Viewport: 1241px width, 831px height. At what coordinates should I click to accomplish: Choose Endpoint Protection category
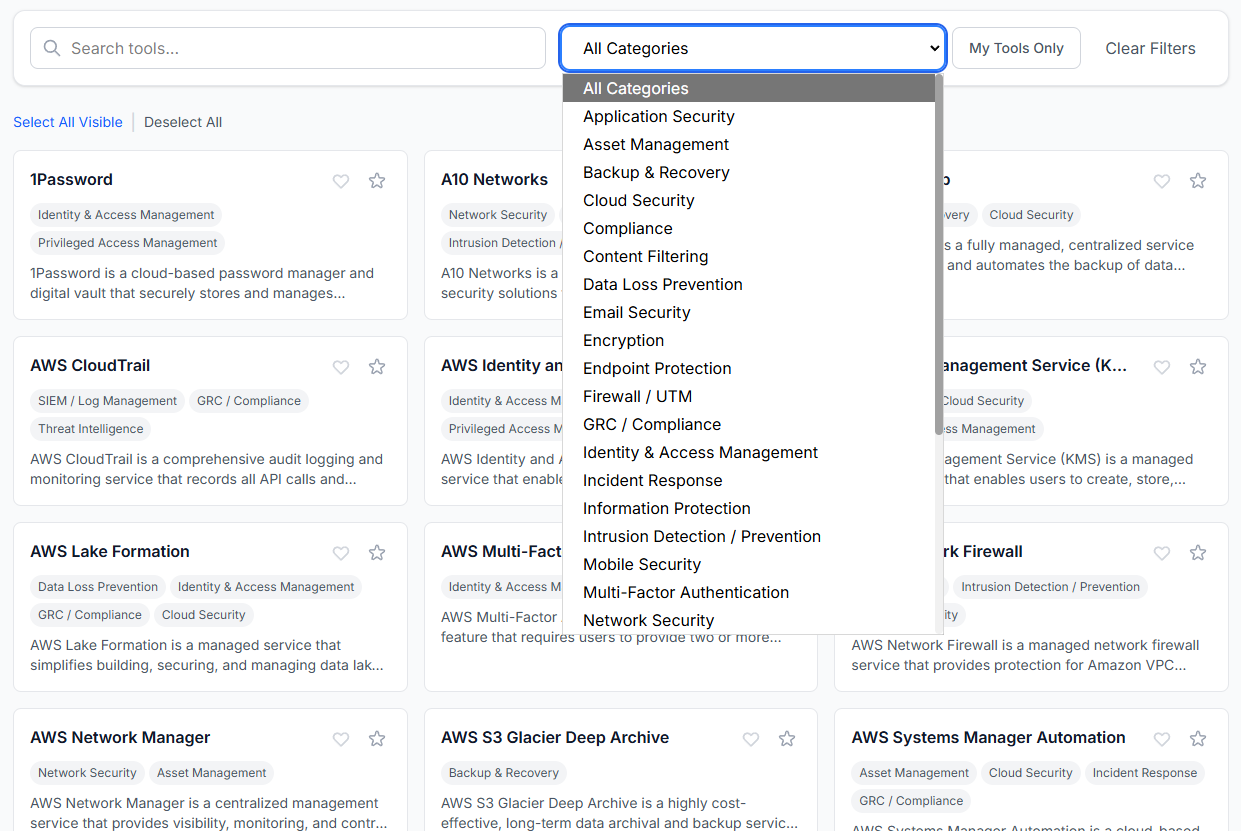pos(748,368)
